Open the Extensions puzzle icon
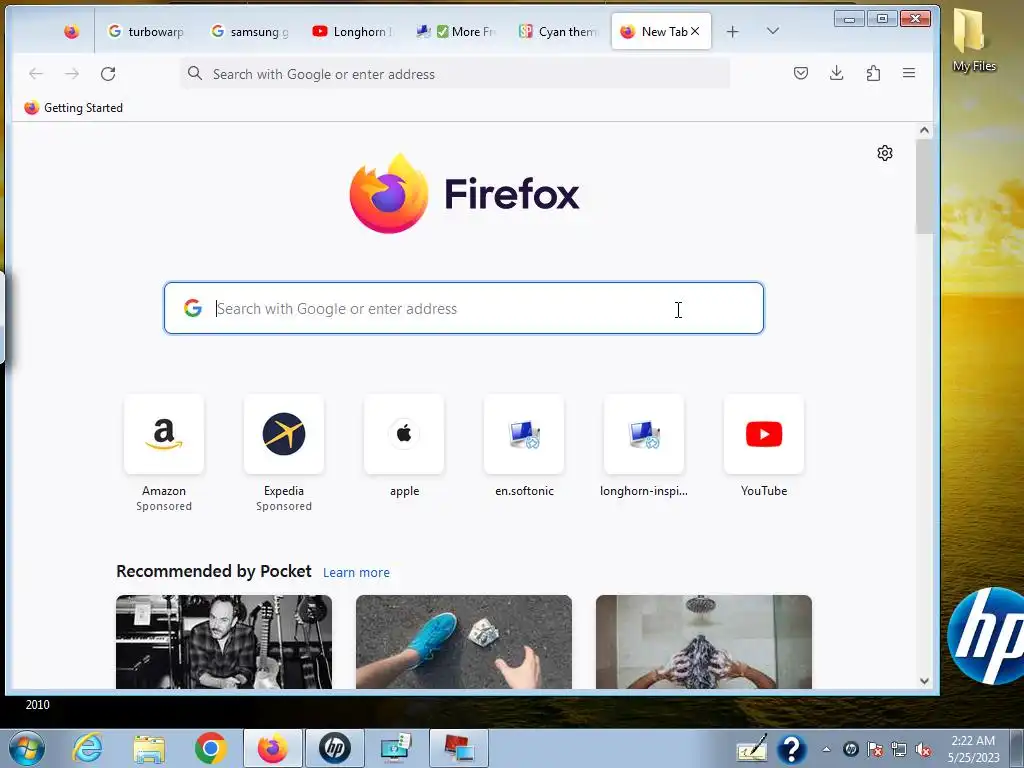Screen dimensions: 1024x768 point(873,73)
